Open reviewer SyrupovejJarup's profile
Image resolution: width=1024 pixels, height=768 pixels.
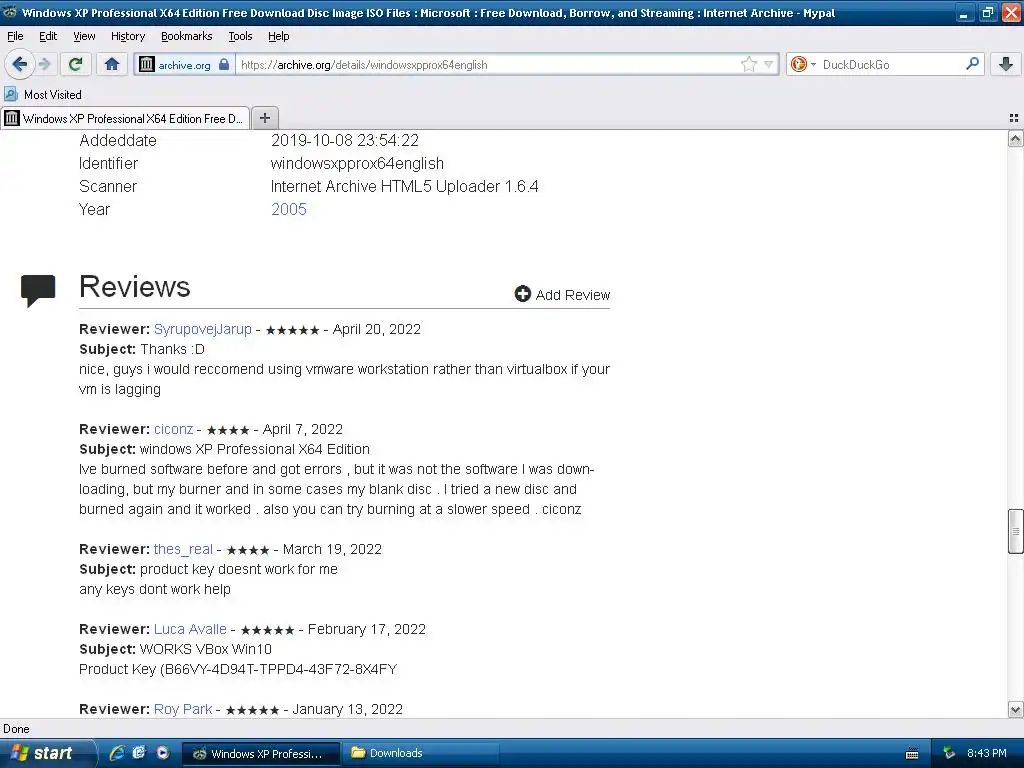pos(202,329)
